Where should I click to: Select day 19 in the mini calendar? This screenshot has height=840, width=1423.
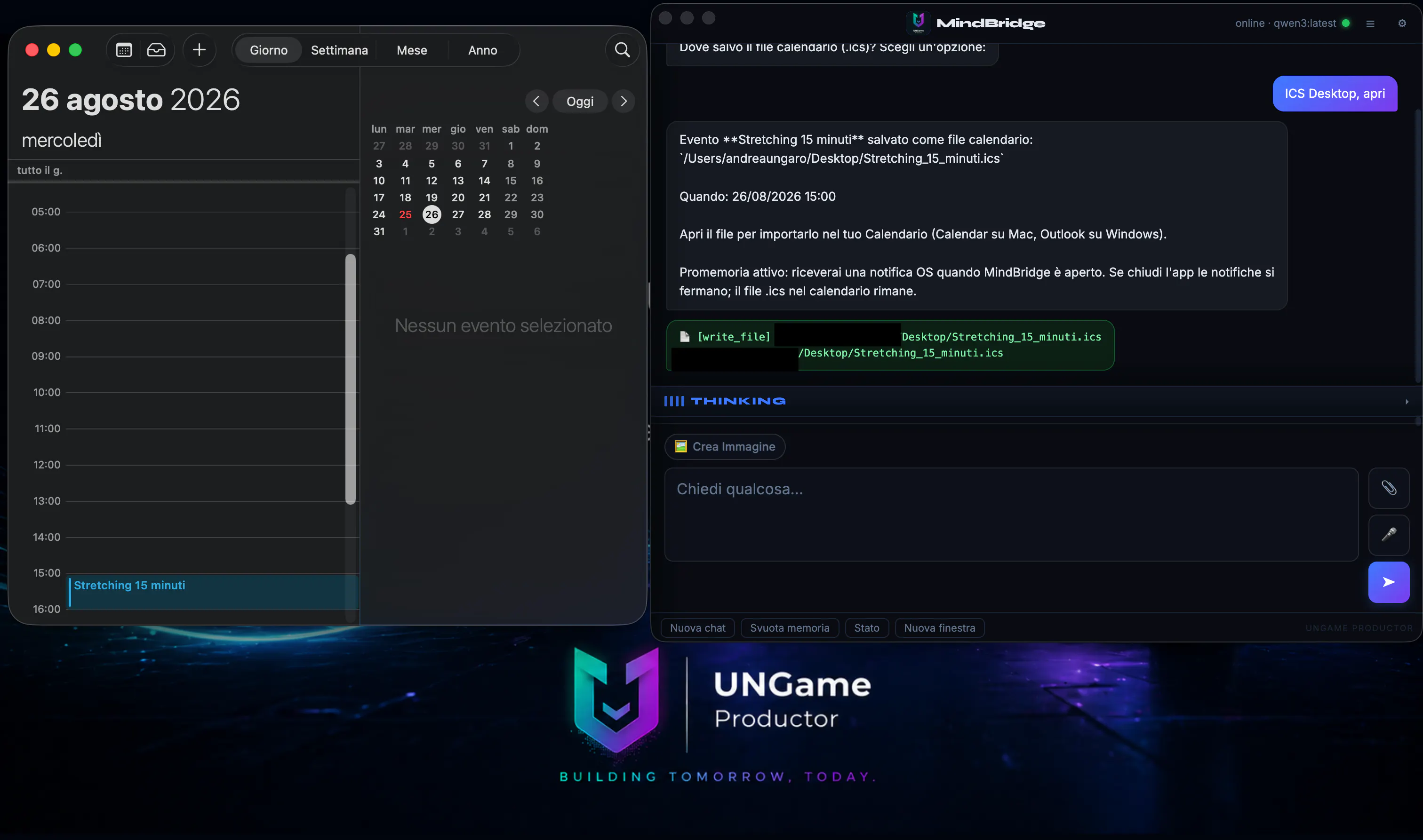432,198
